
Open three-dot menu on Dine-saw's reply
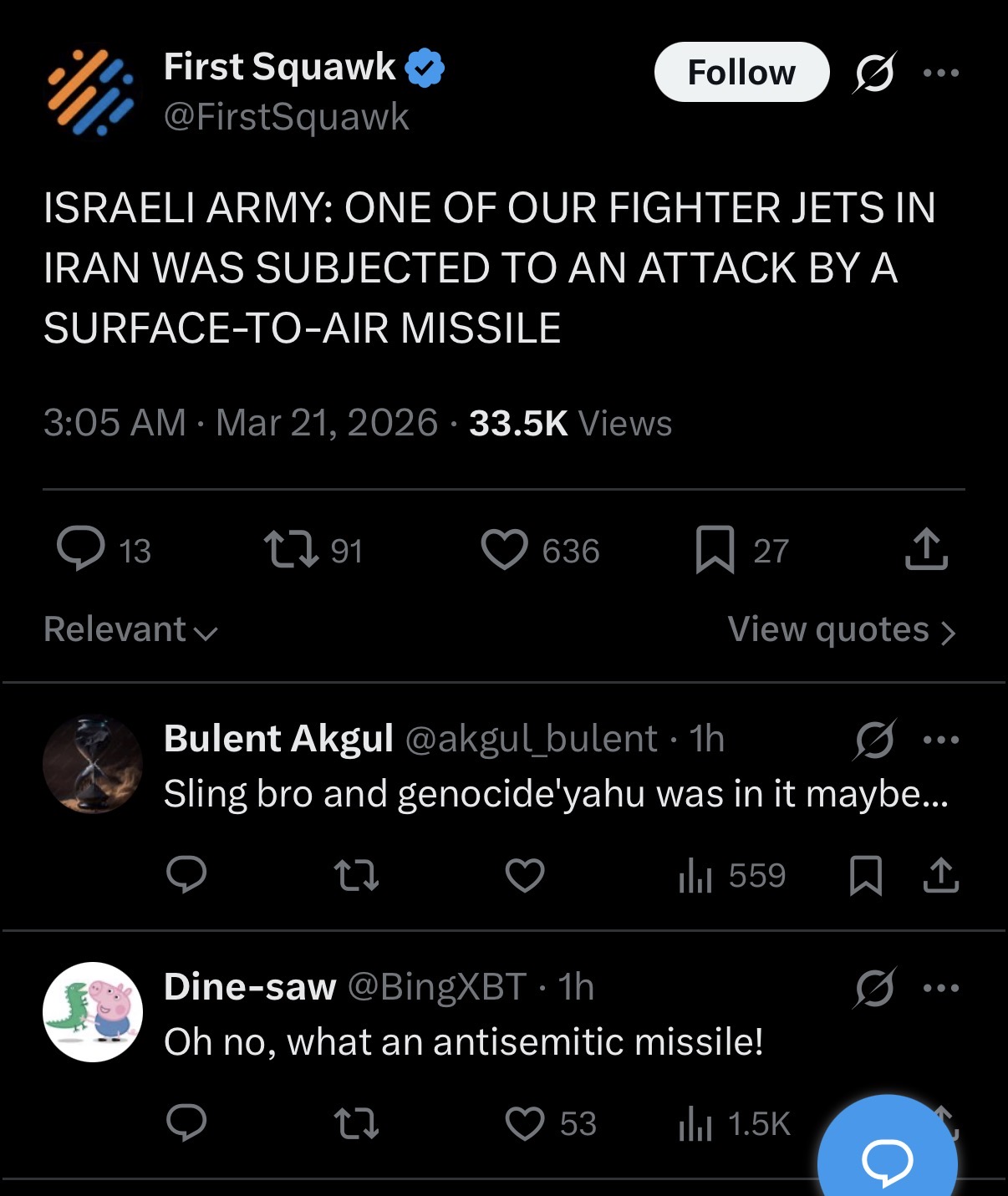click(941, 988)
